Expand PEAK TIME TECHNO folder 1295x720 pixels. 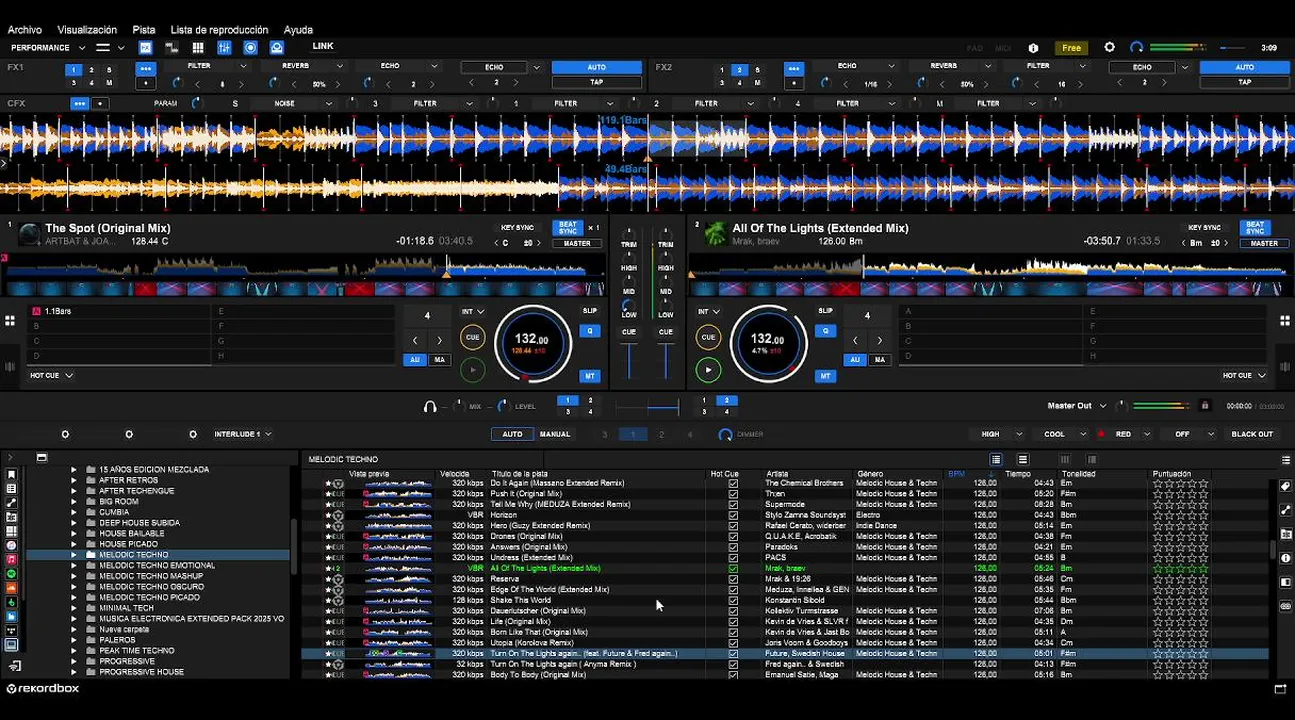(x=73, y=651)
